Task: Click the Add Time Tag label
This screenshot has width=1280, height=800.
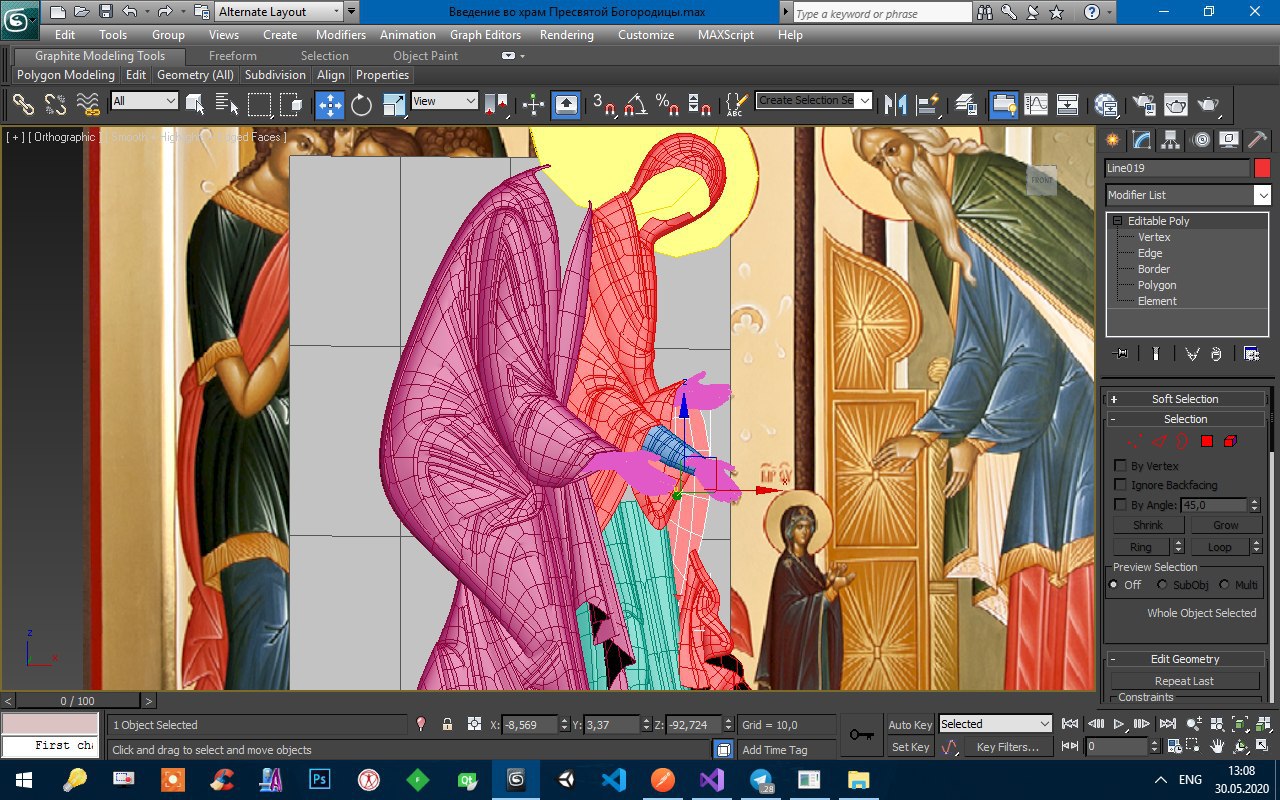Action: (x=775, y=750)
